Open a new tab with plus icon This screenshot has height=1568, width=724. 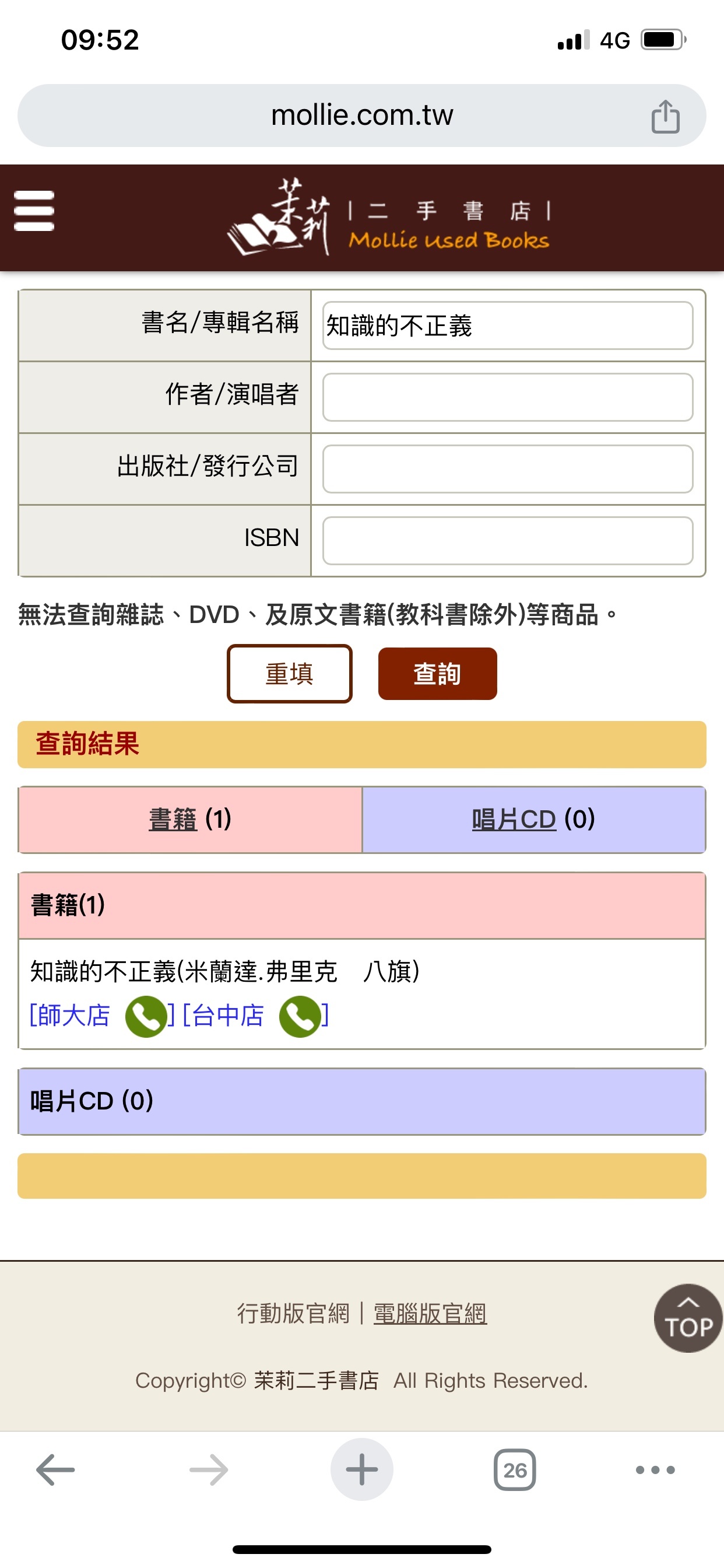coord(362,1469)
